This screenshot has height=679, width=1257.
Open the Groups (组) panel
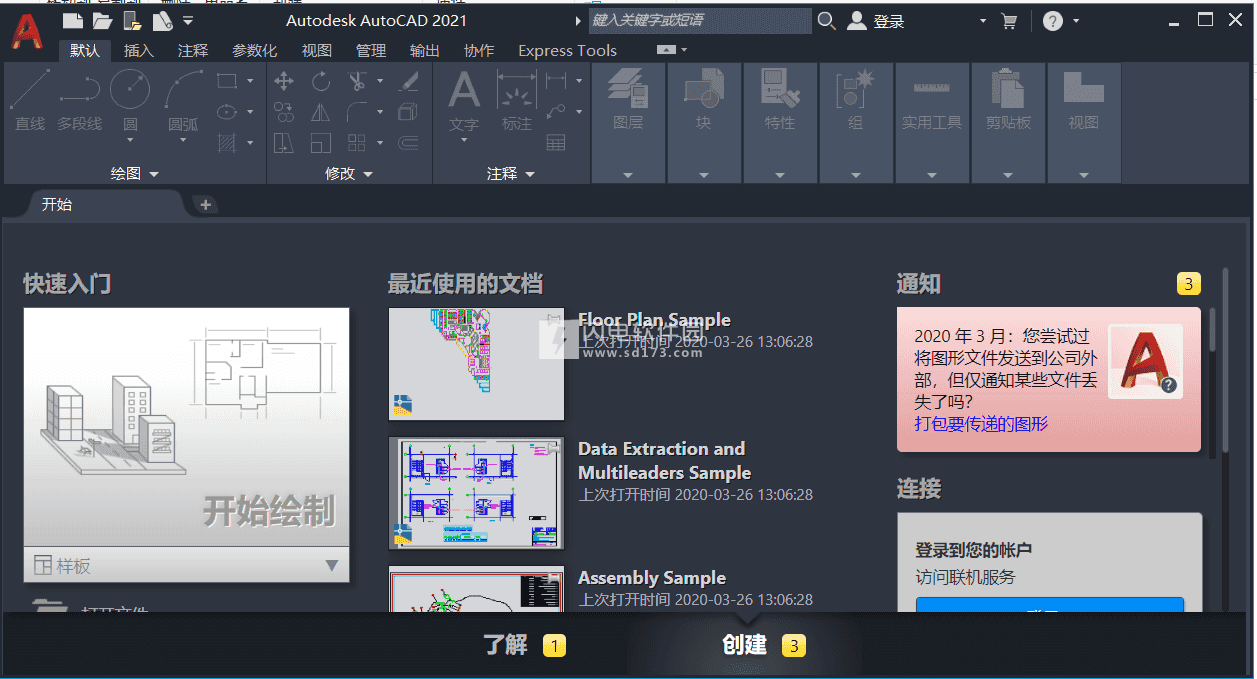(856, 123)
